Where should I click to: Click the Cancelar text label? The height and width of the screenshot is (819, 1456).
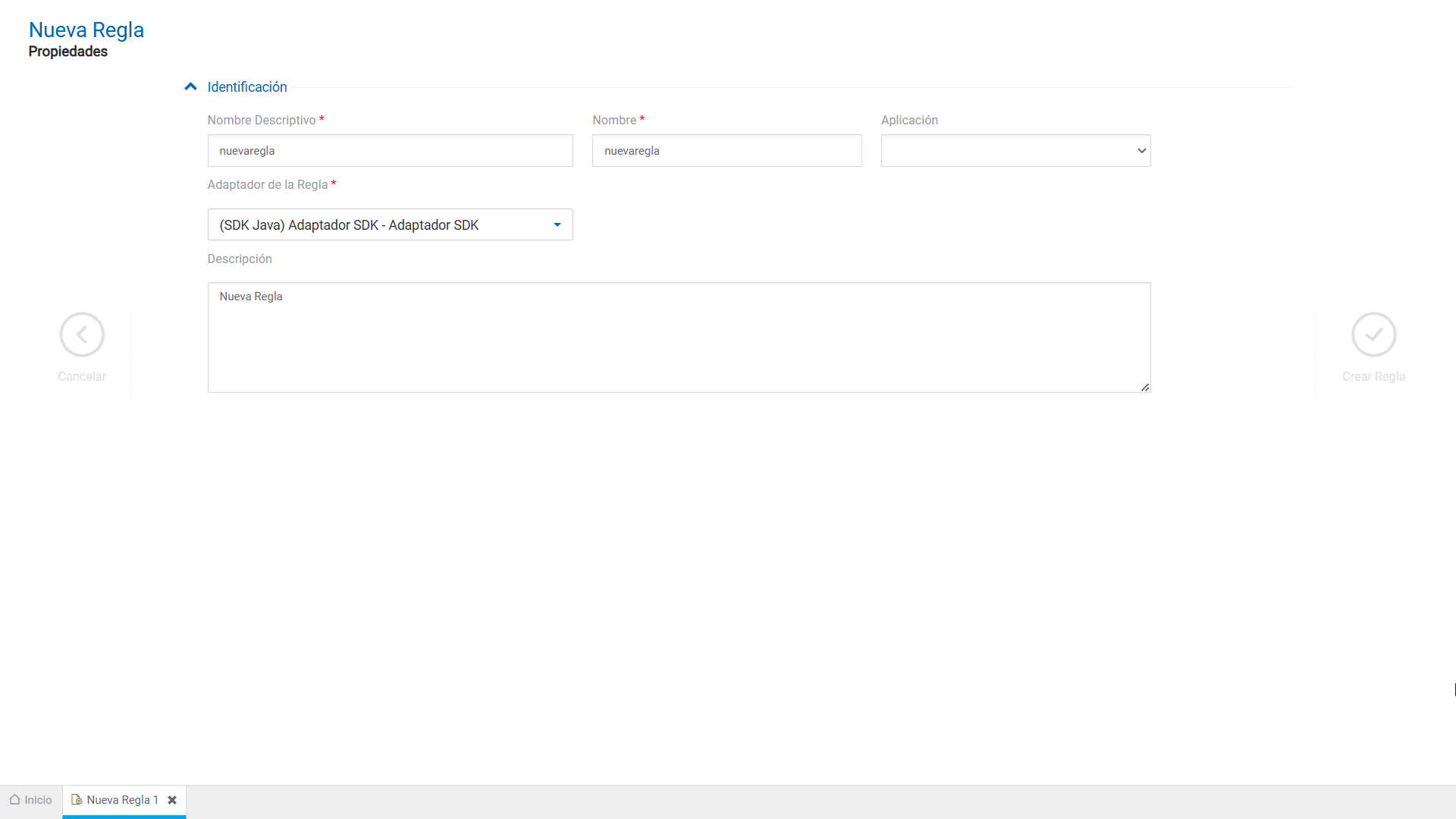point(82,377)
